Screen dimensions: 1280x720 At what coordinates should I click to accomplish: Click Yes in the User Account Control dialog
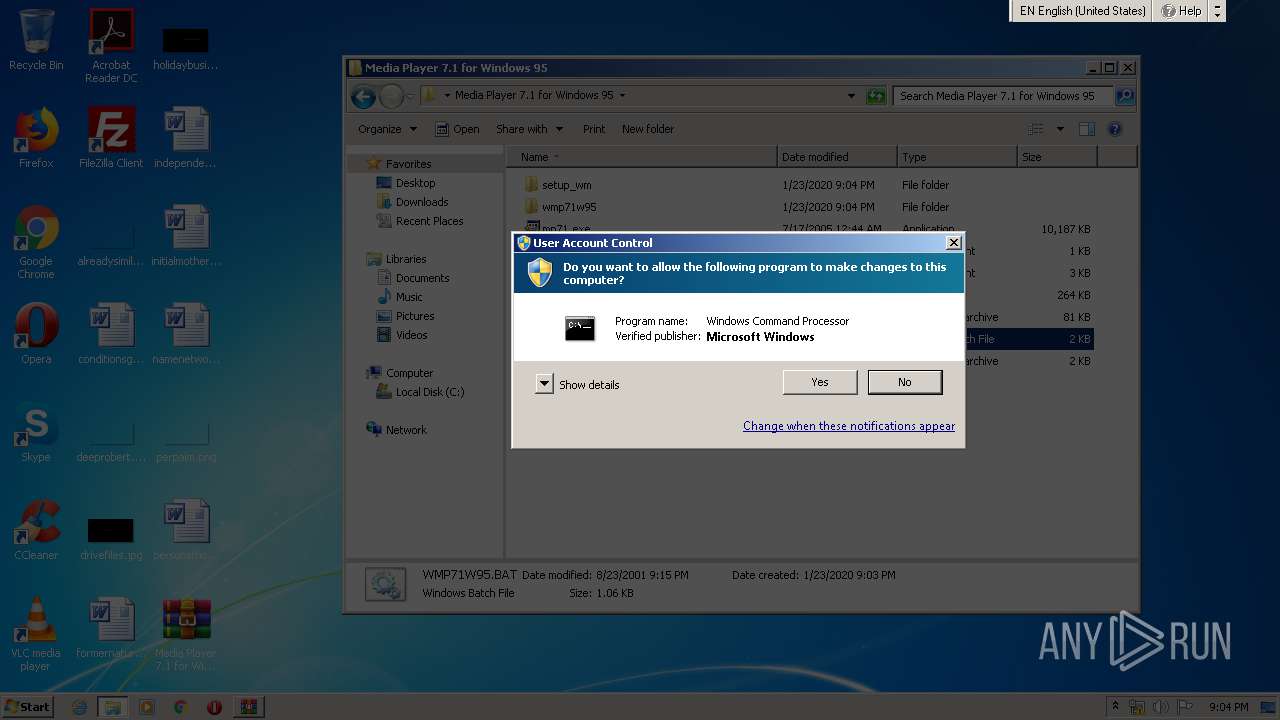pyautogui.click(x=820, y=382)
